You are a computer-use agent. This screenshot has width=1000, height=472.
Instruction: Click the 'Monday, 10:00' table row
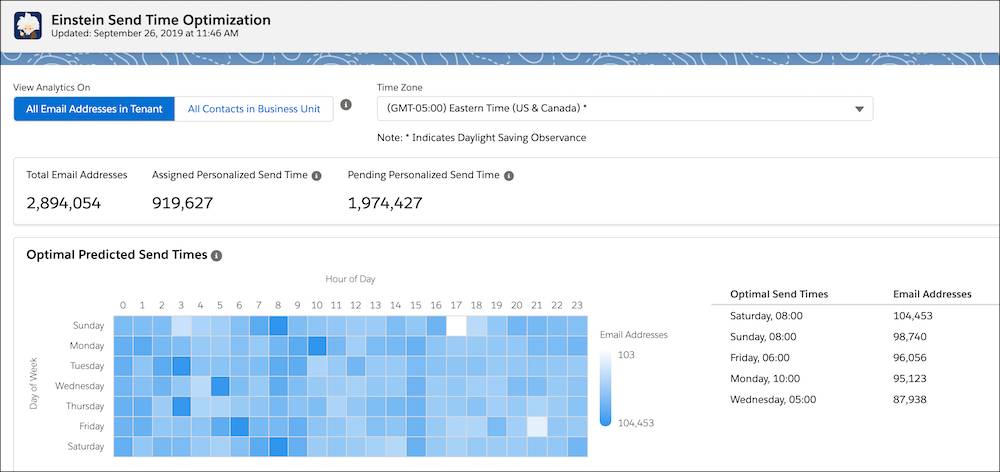[x=855, y=379]
